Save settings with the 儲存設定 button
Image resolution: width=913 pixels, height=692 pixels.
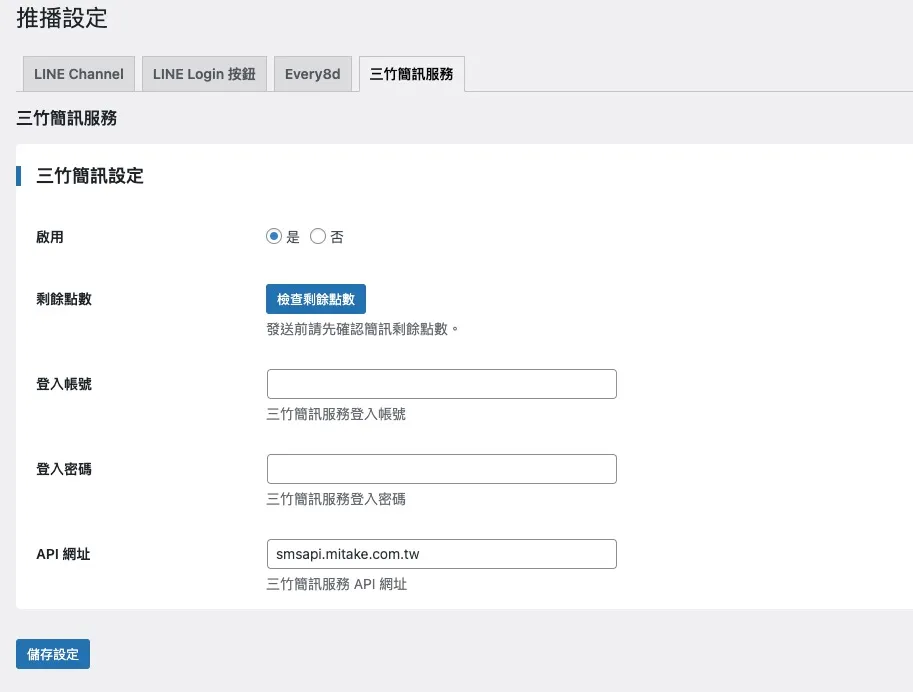(52, 654)
